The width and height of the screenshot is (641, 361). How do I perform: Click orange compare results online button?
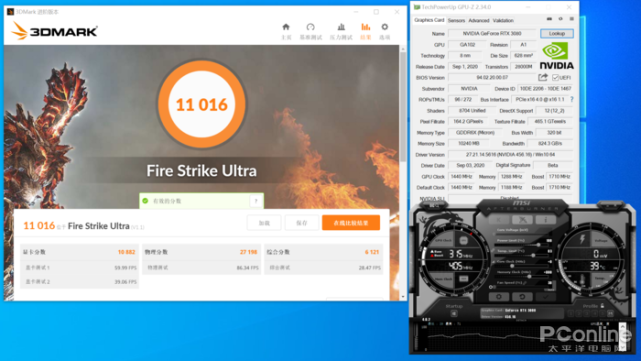click(351, 223)
